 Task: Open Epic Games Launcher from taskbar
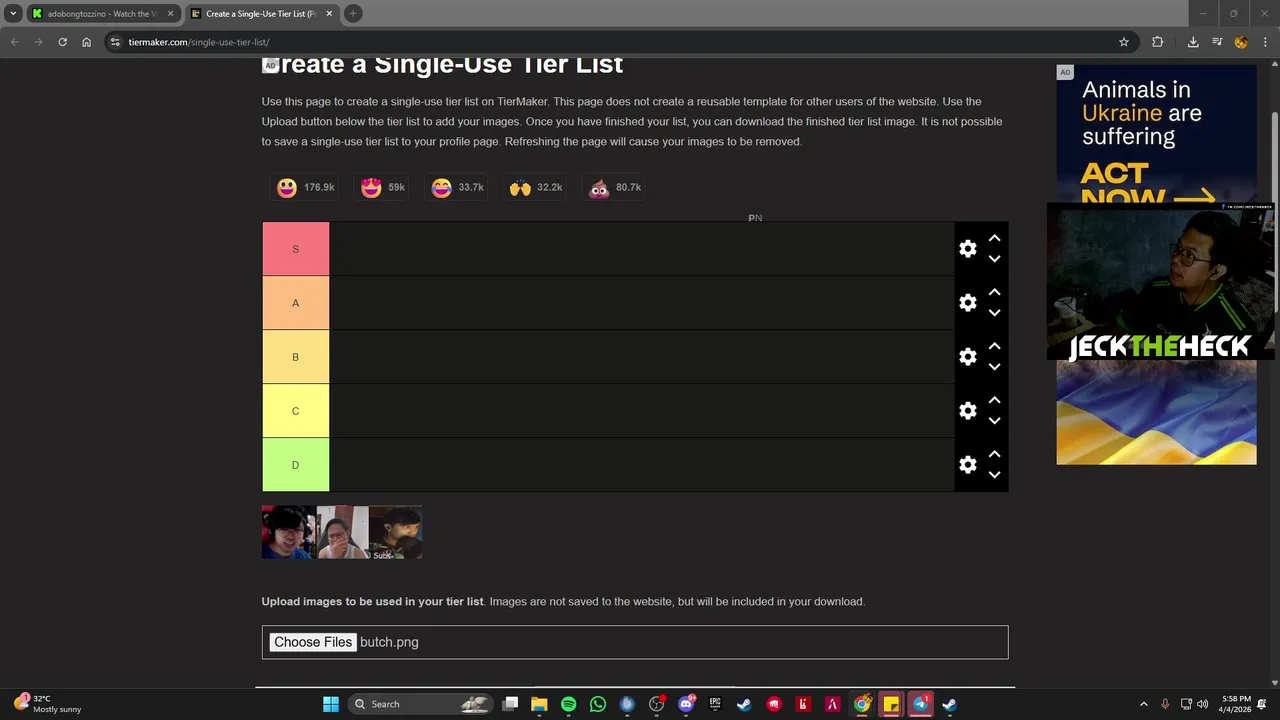tap(715, 704)
